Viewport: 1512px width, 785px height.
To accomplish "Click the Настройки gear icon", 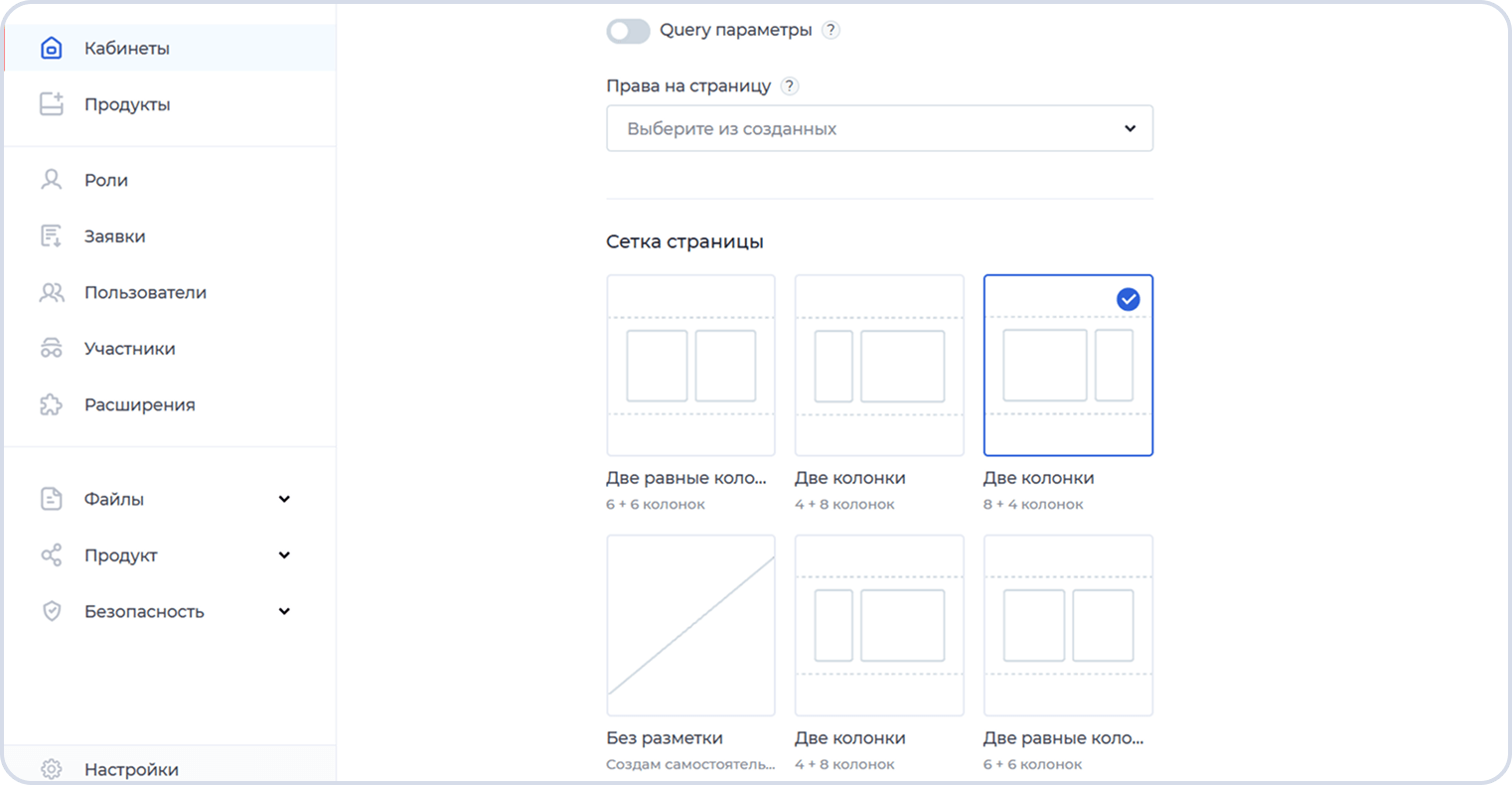I will (x=51, y=769).
